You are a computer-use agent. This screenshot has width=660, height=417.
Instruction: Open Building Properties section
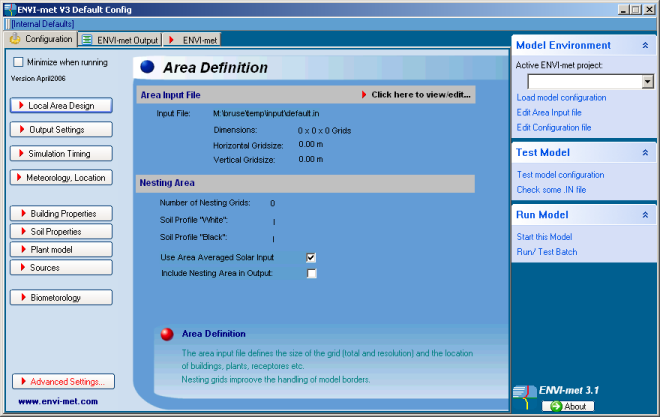61,213
